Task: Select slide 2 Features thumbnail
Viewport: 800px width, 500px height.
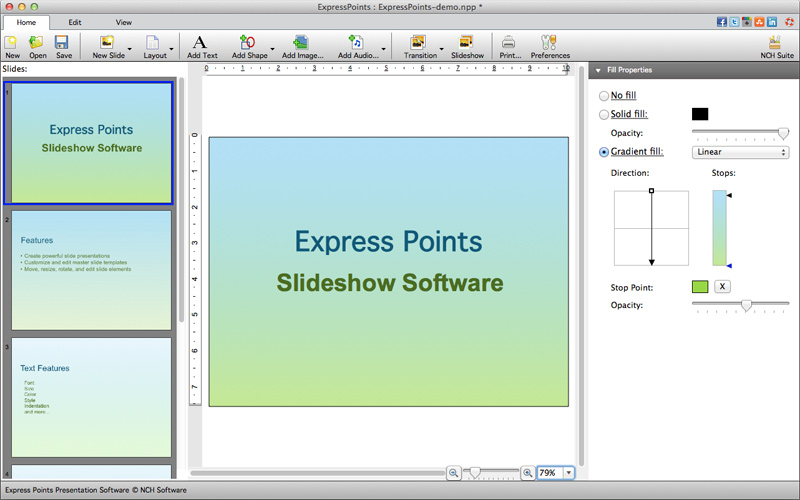Action: coord(91,270)
